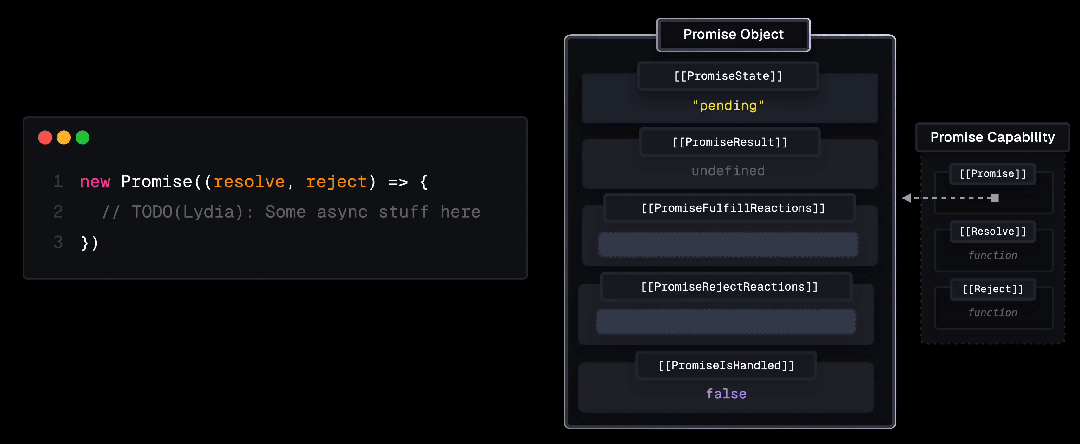
Task: Select the empty [[PromiseFulfillReactions]] slot
Action: pos(728,245)
